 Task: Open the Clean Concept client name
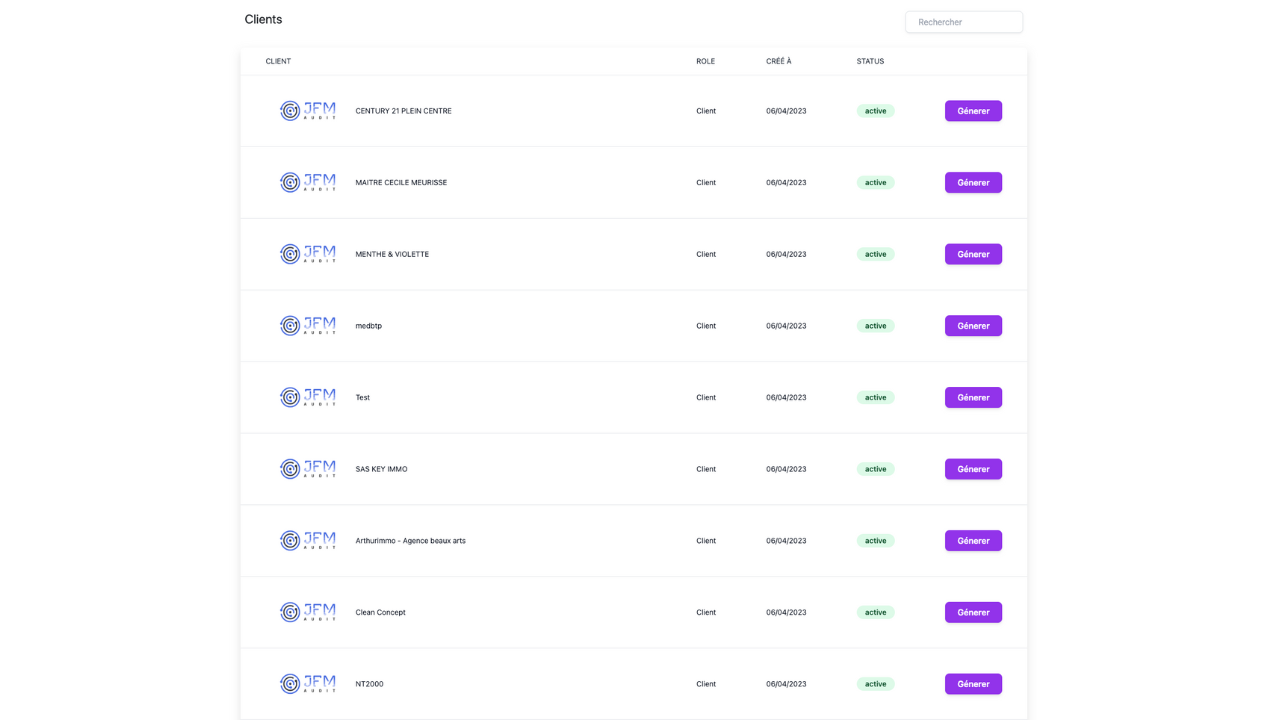(x=380, y=612)
